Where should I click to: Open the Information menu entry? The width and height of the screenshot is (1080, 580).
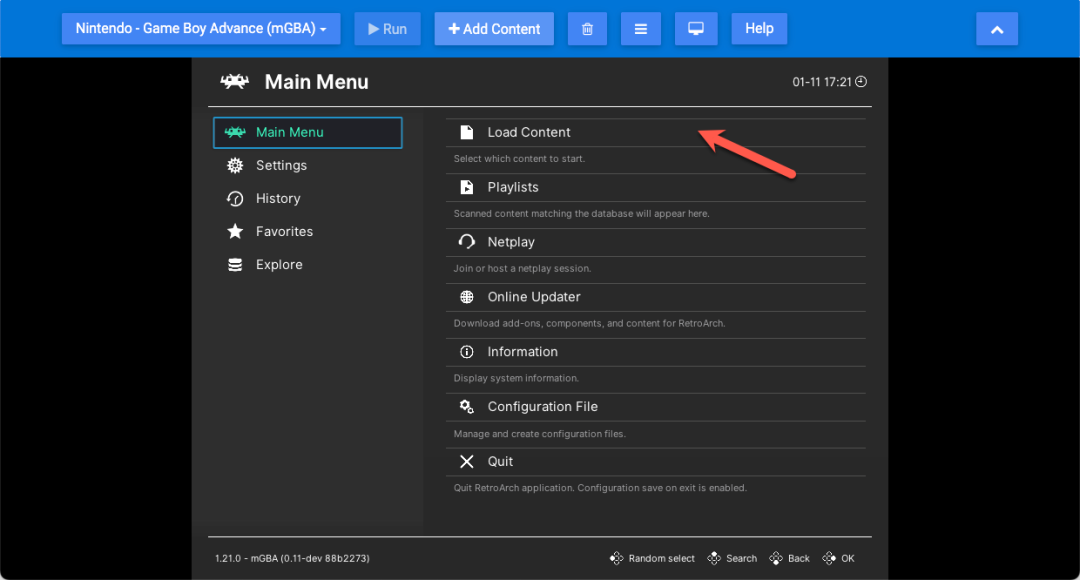point(522,352)
